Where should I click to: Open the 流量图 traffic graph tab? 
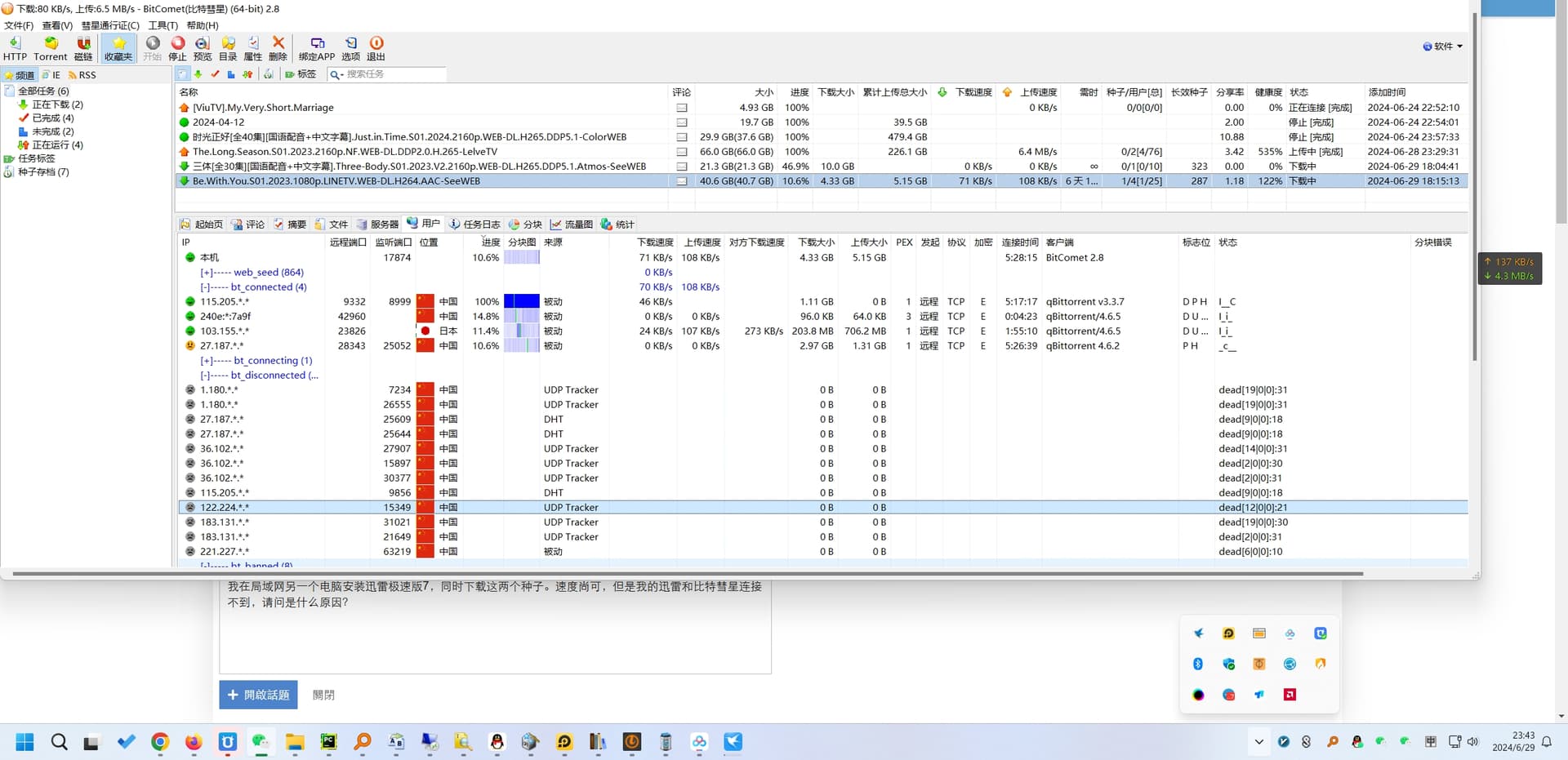coord(572,224)
